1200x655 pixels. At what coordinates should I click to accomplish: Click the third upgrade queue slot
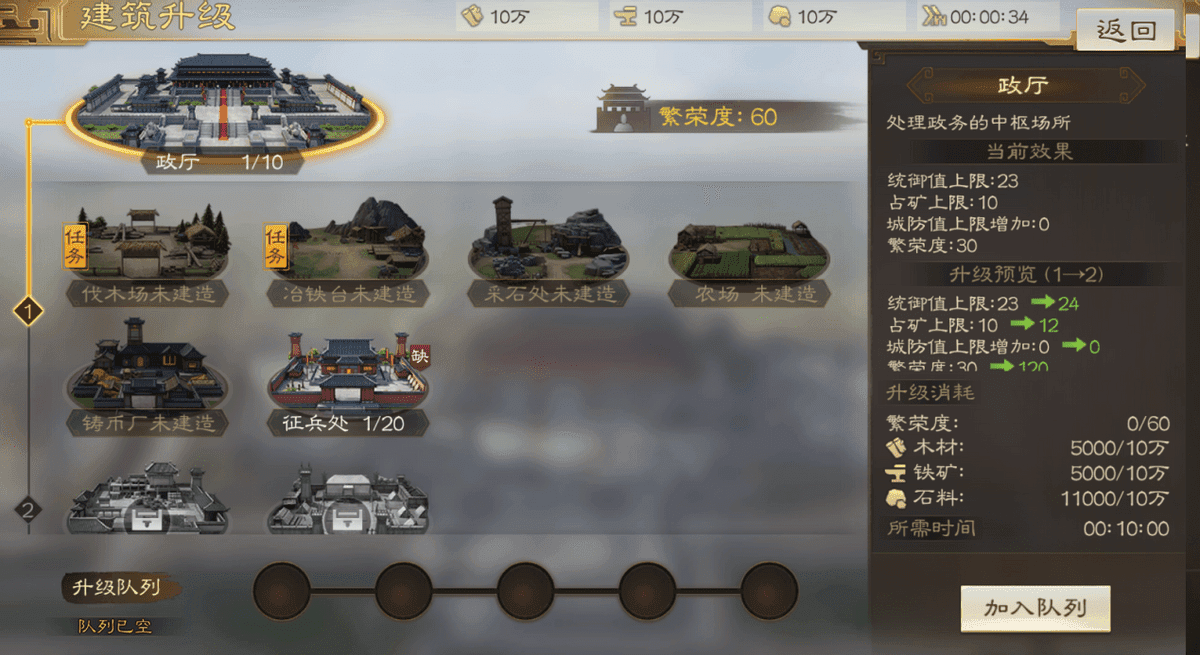tap(526, 591)
